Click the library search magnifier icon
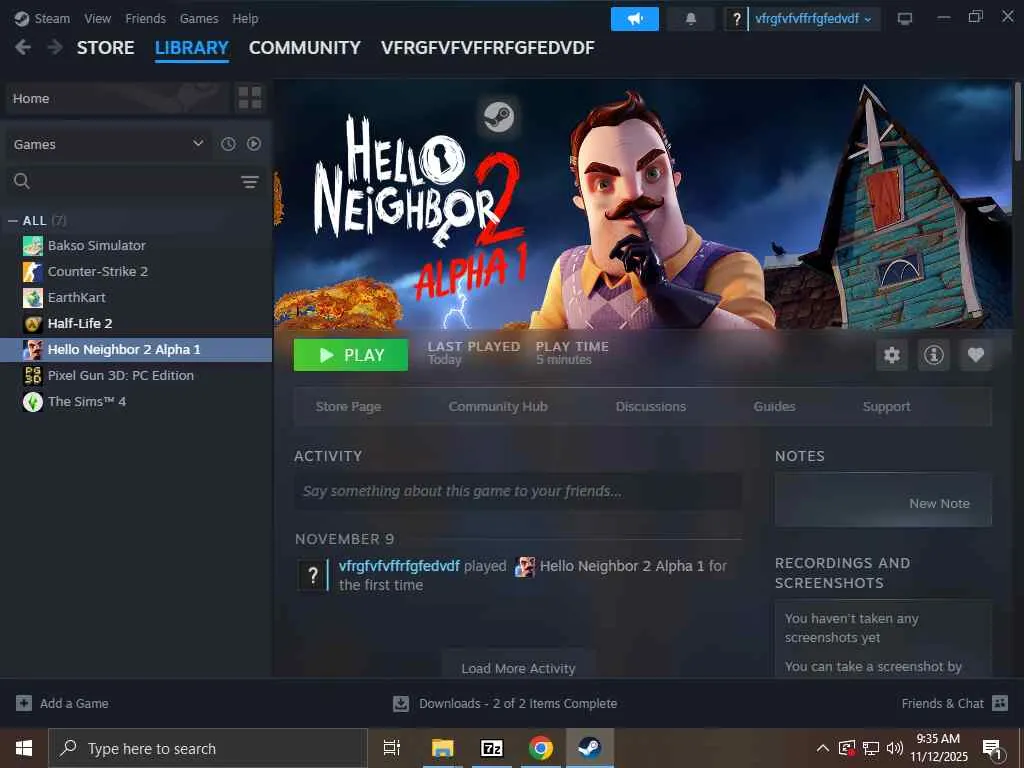Screen dimensions: 1024x768 coord(22,181)
